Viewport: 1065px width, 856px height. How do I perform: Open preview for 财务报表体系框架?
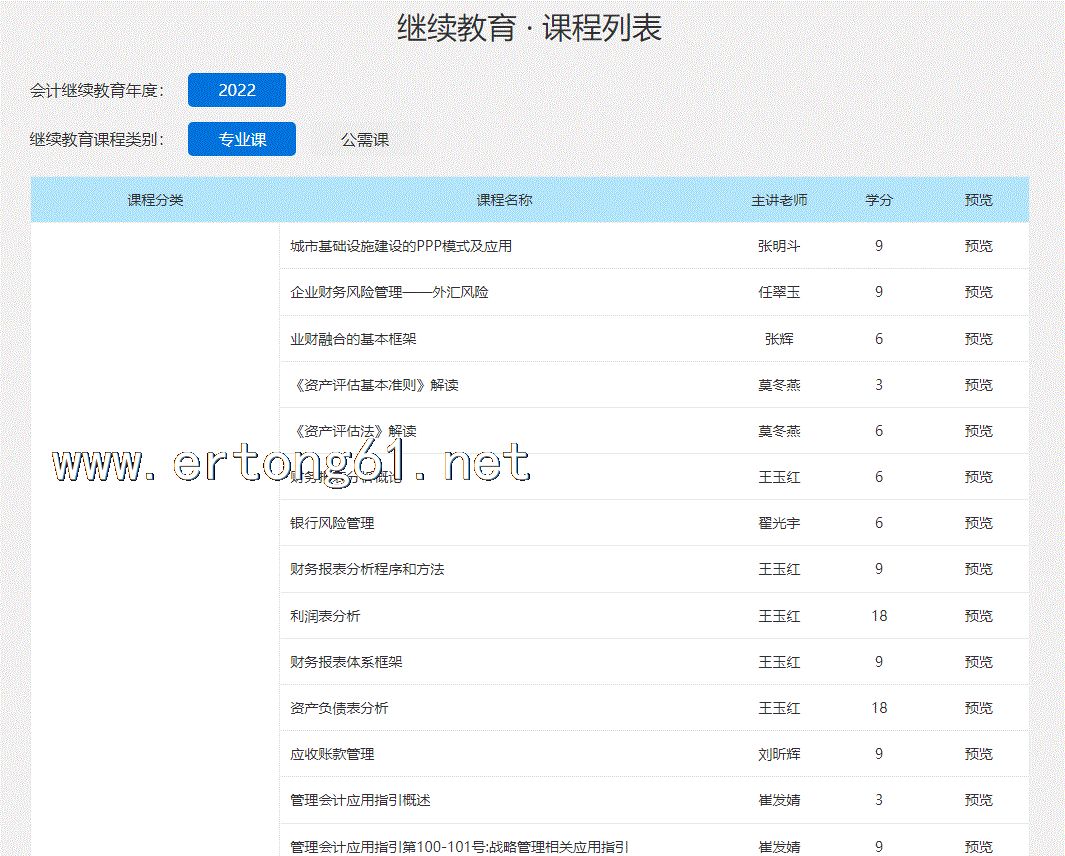click(x=978, y=662)
